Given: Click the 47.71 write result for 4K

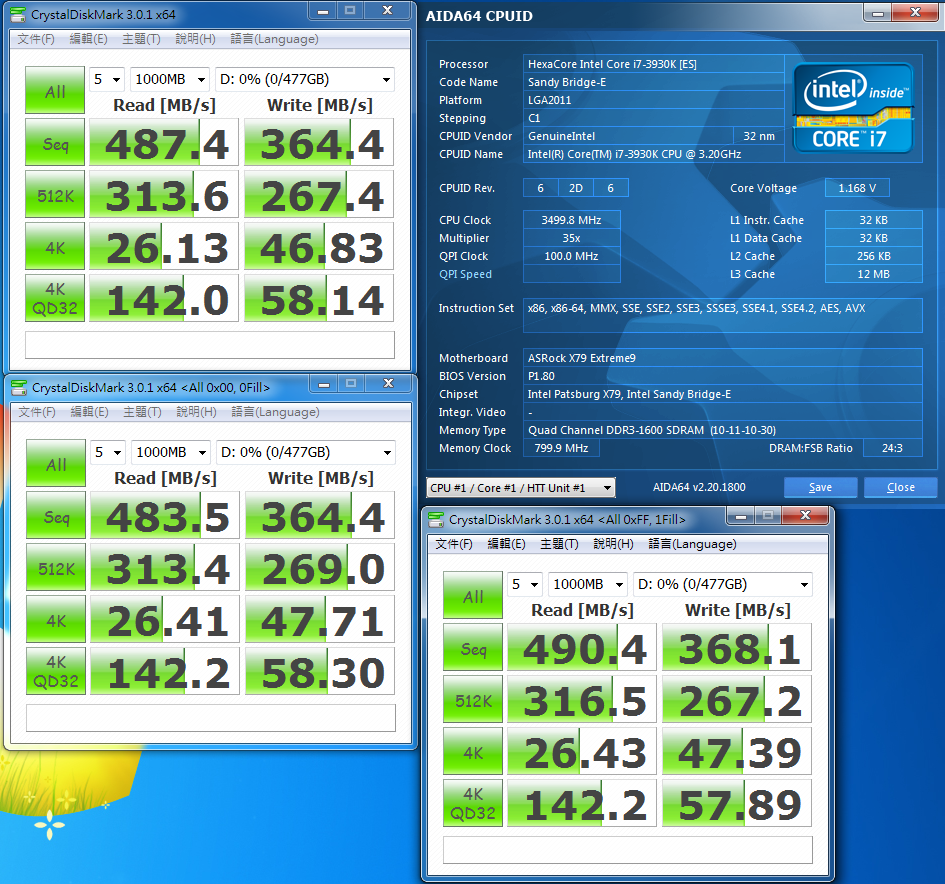Looking at the screenshot, I should (x=320, y=619).
